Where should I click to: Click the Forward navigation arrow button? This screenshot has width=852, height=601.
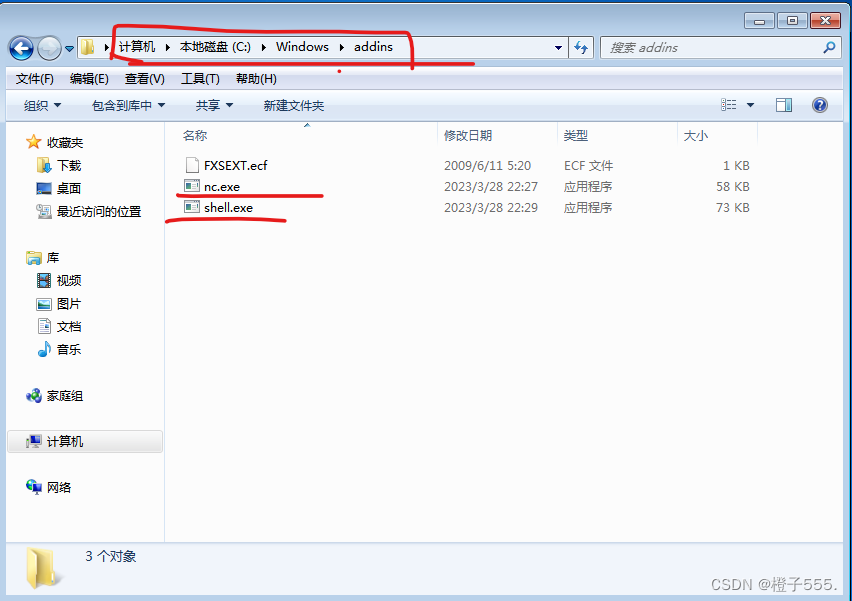pyautogui.click(x=49, y=48)
